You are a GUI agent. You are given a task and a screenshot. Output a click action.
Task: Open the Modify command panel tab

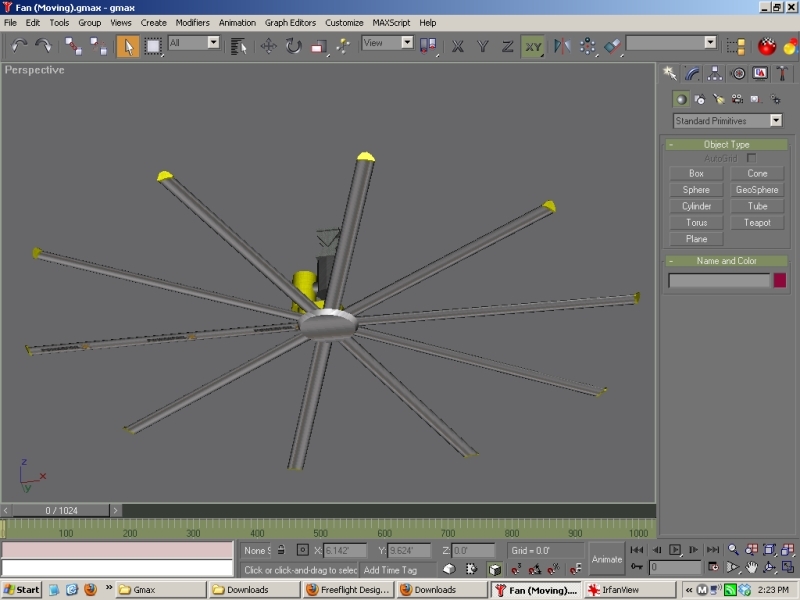point(693,73)
